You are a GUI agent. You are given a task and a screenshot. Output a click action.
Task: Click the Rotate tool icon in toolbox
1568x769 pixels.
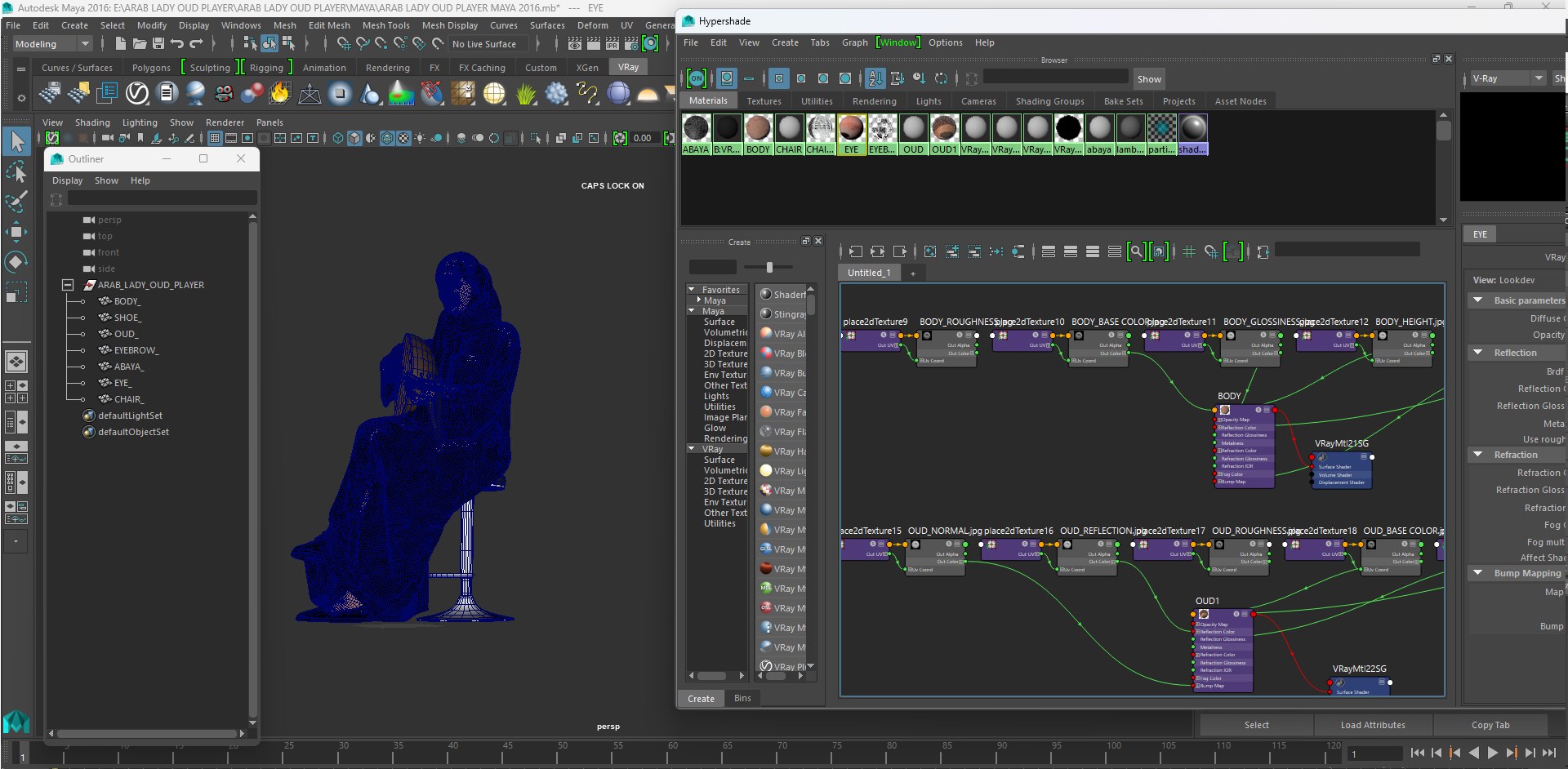coord(16,261)
